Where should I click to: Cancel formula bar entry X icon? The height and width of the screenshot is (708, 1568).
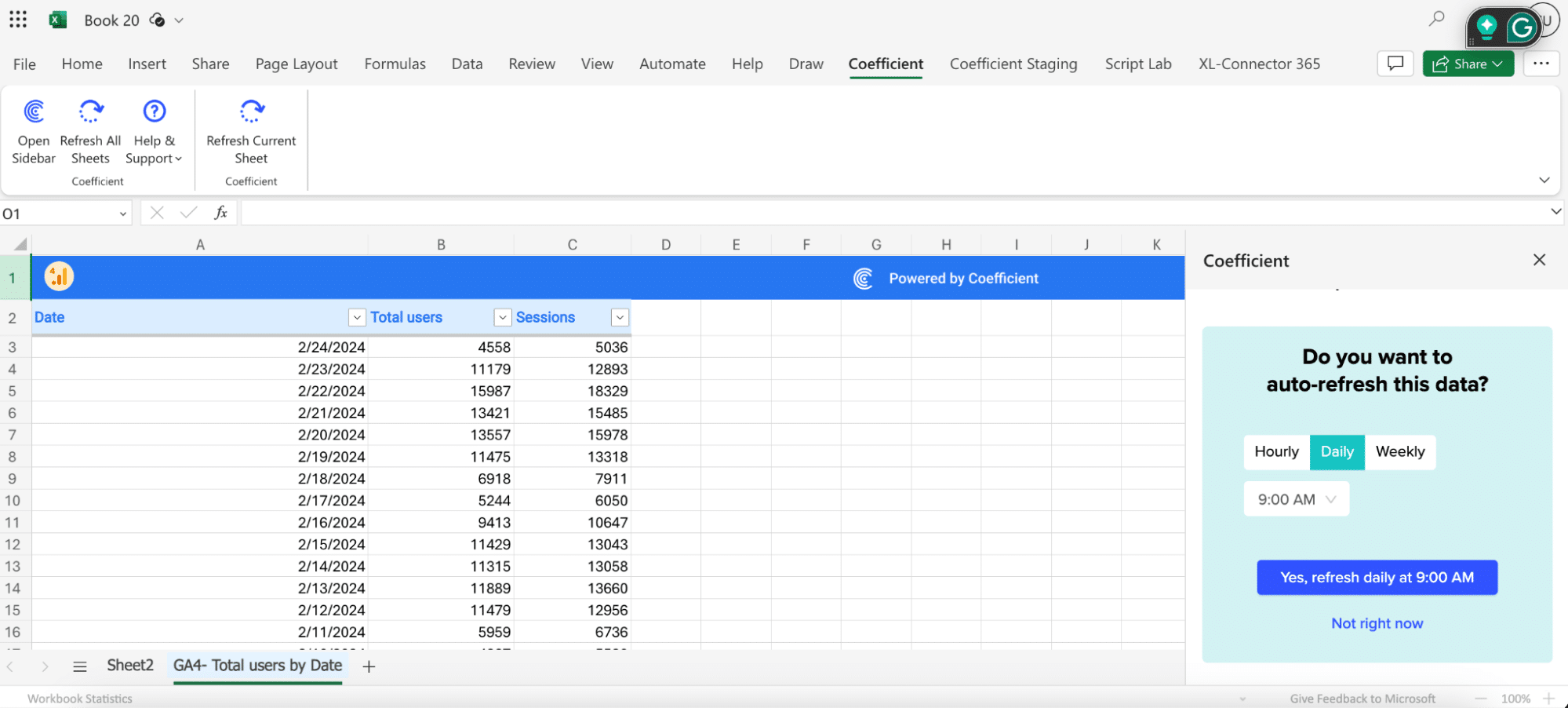pos(157,213)
